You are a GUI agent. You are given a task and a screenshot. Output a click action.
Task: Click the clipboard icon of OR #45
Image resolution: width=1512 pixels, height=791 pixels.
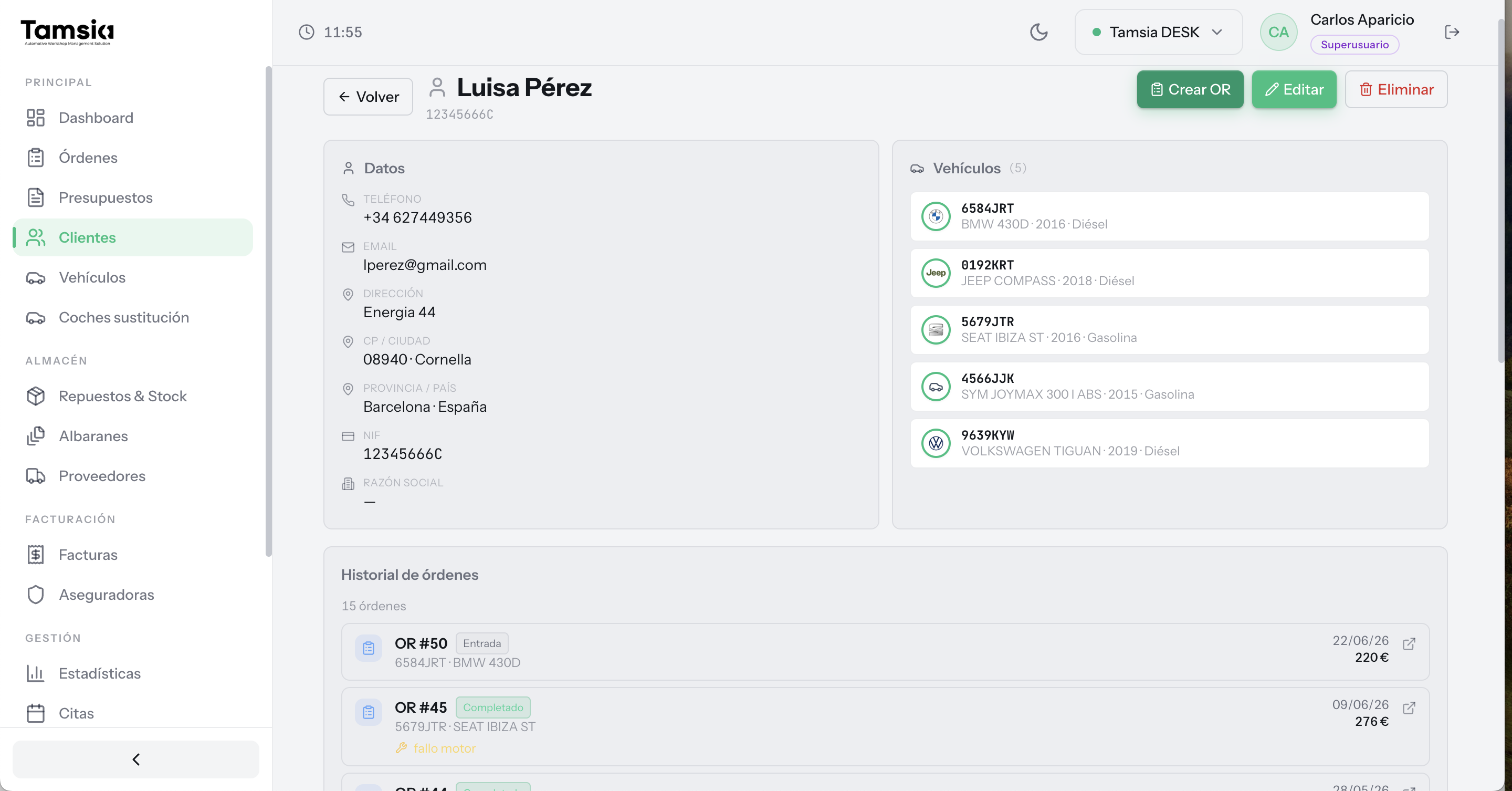tap(369, 712)
